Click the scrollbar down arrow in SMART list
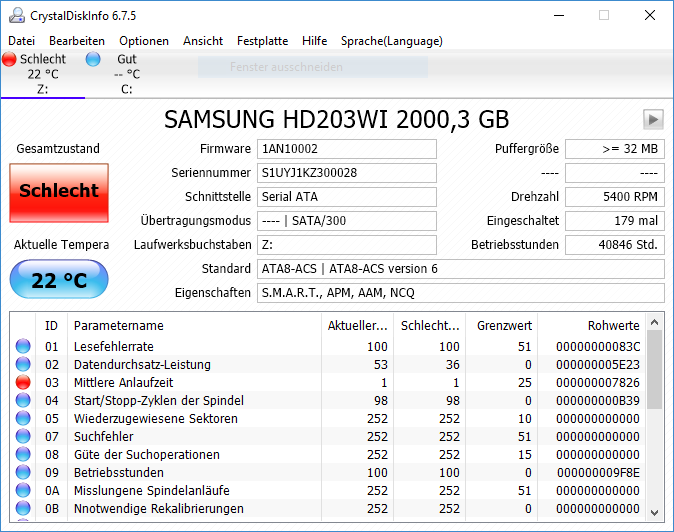 (654, 512)
